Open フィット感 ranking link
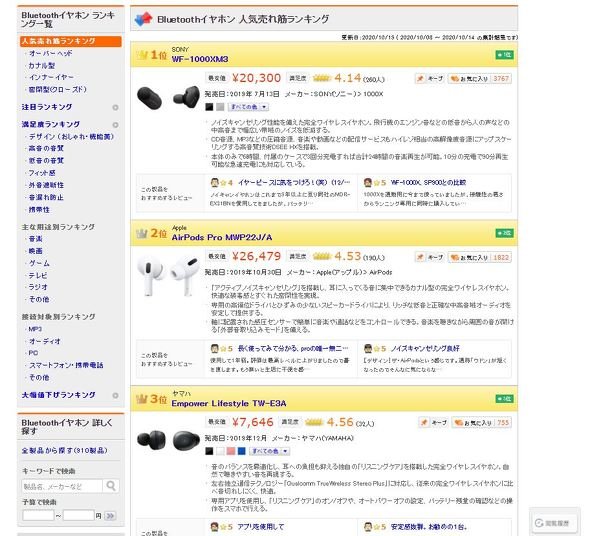Image resolution: width=590 pixels, height=536 pixels. pos(42,173)
